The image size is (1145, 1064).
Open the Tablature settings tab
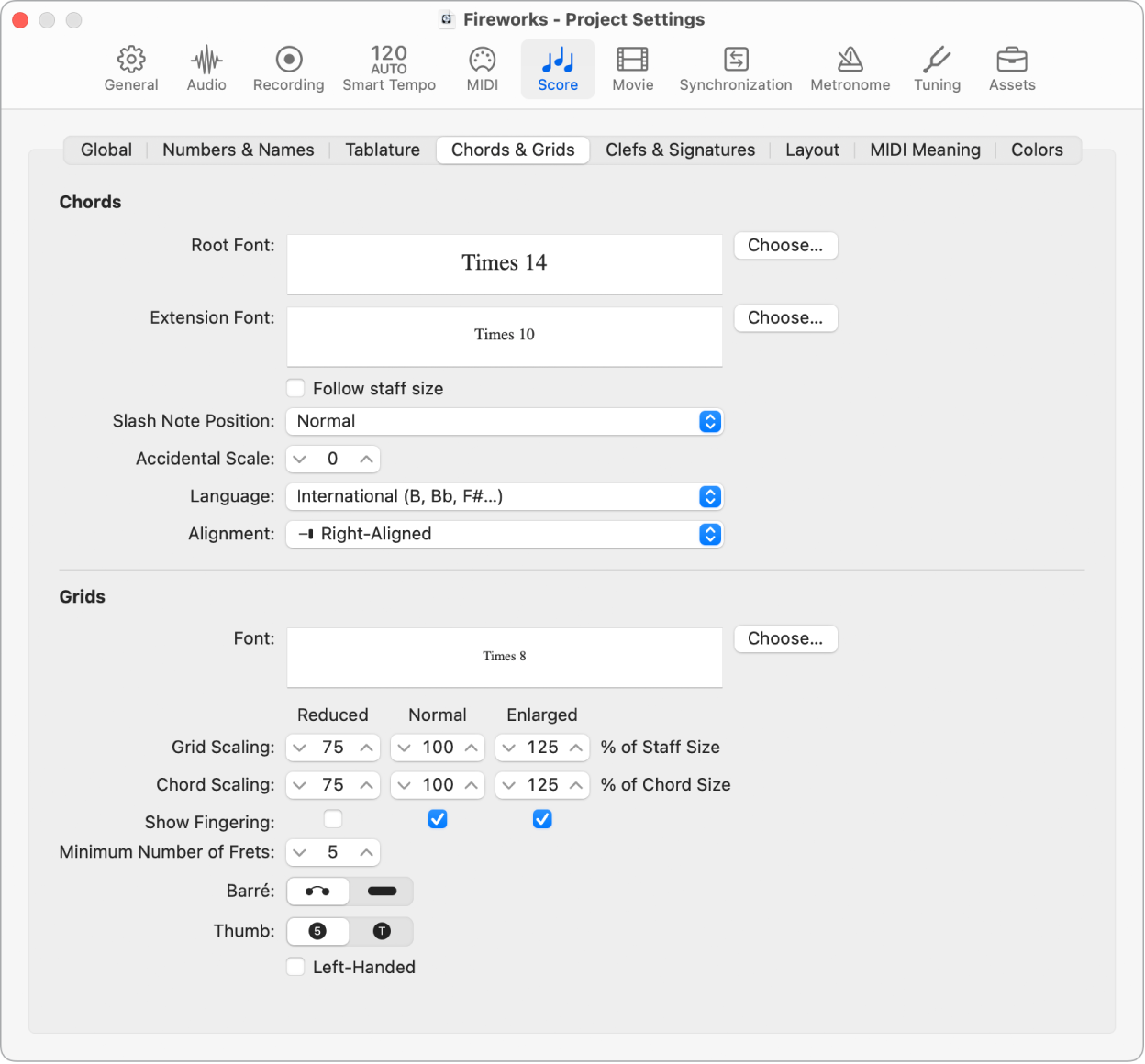tap(382, 150)
